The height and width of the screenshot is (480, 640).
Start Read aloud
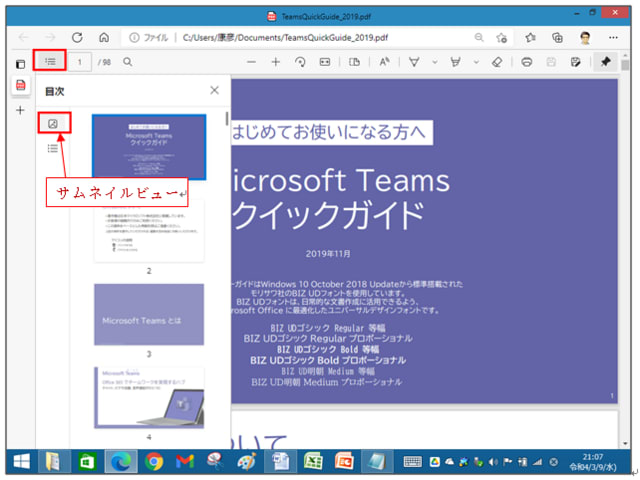(x=384, y=62)
